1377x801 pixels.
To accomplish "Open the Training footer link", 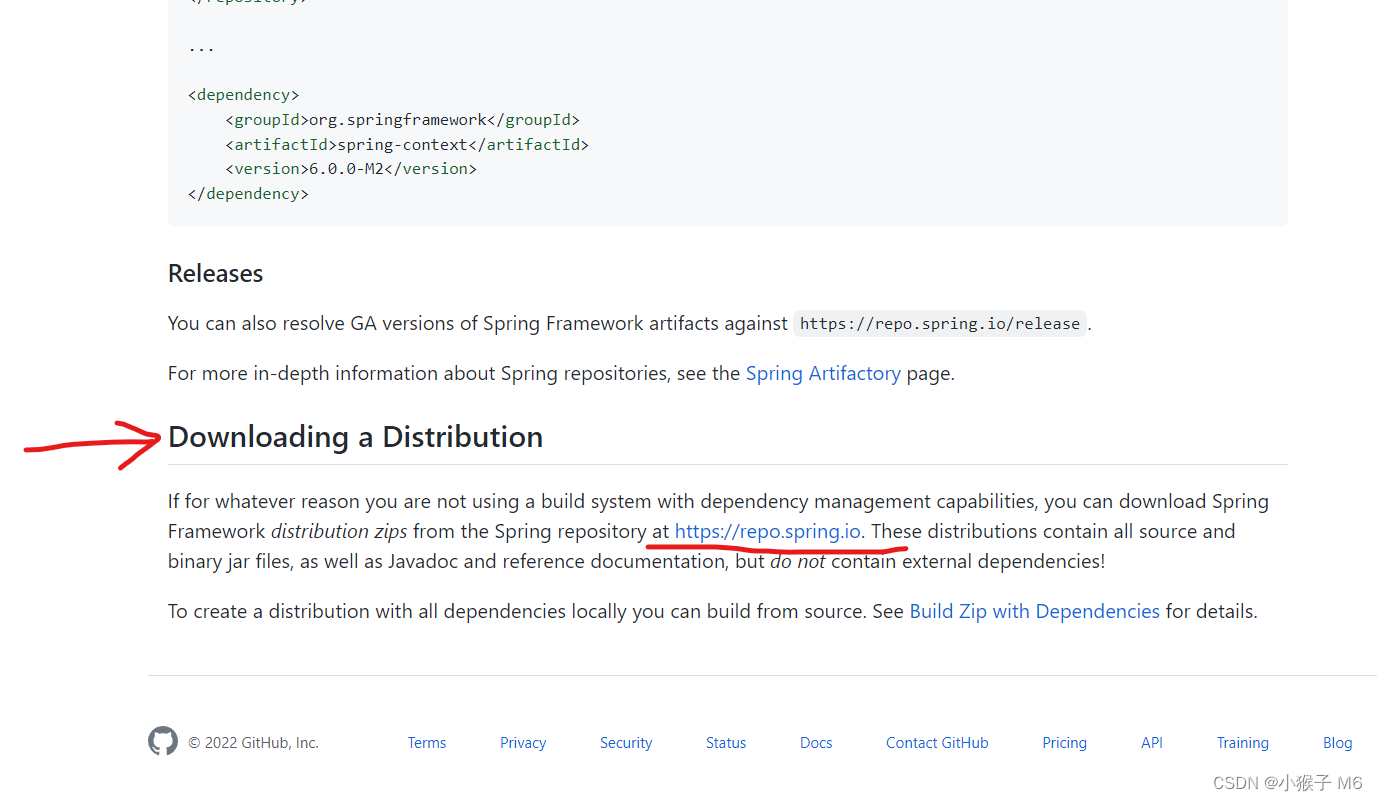I will pos(1243,743).
